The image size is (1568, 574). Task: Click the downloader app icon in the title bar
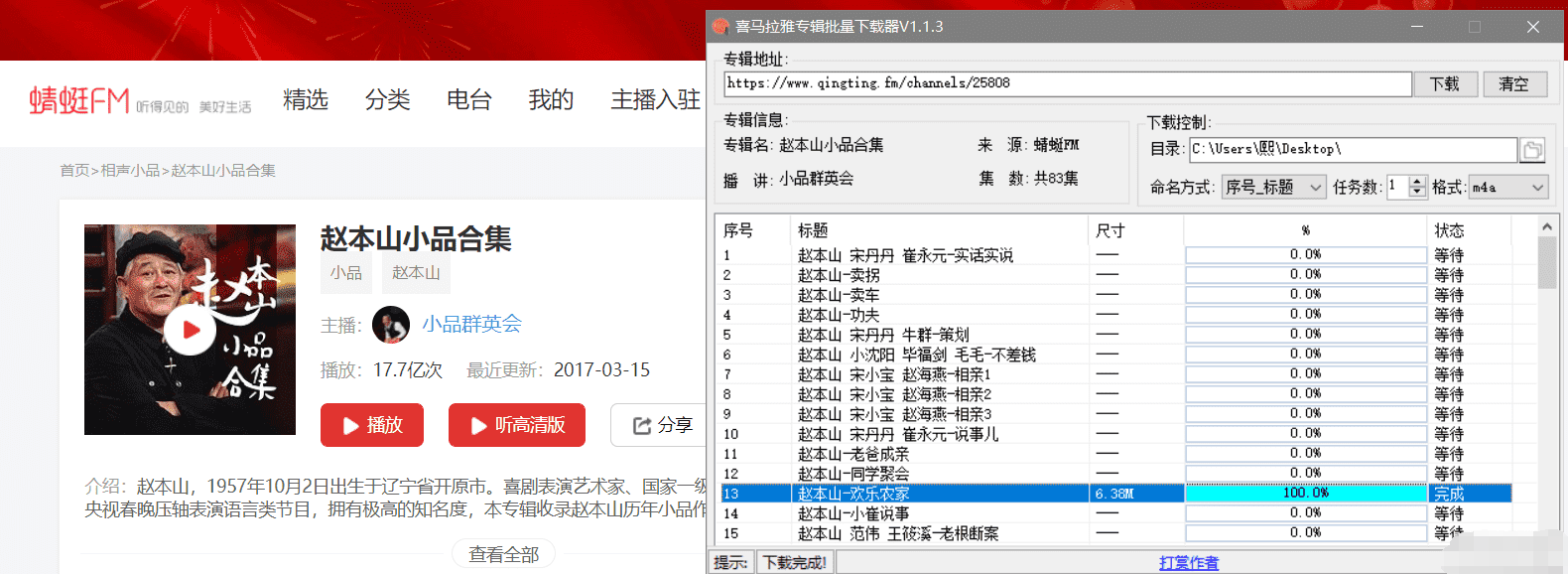coord(720,27)
